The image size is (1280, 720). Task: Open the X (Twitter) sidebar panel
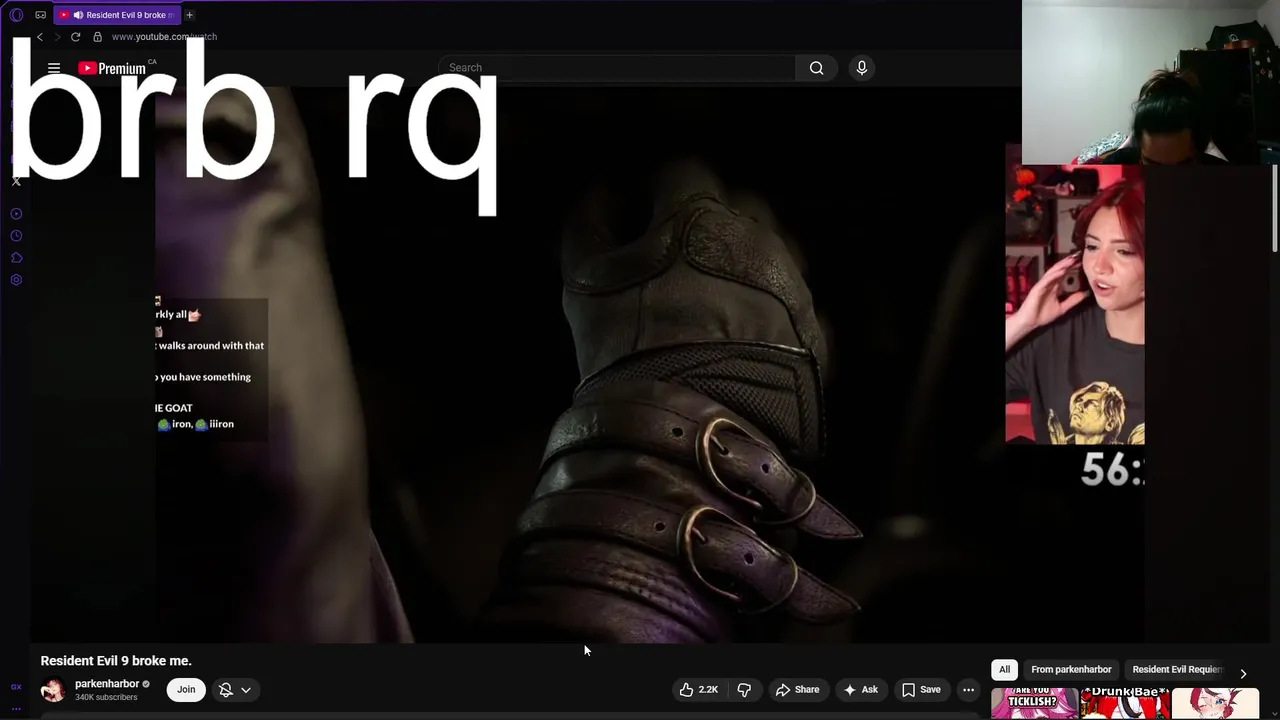point(16,181)
